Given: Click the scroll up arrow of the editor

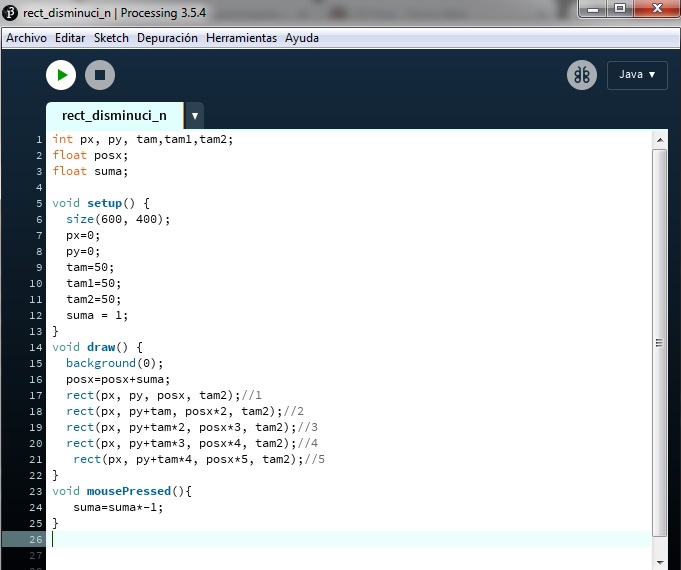Looking at the screenshot, I should tap(659, 139).
